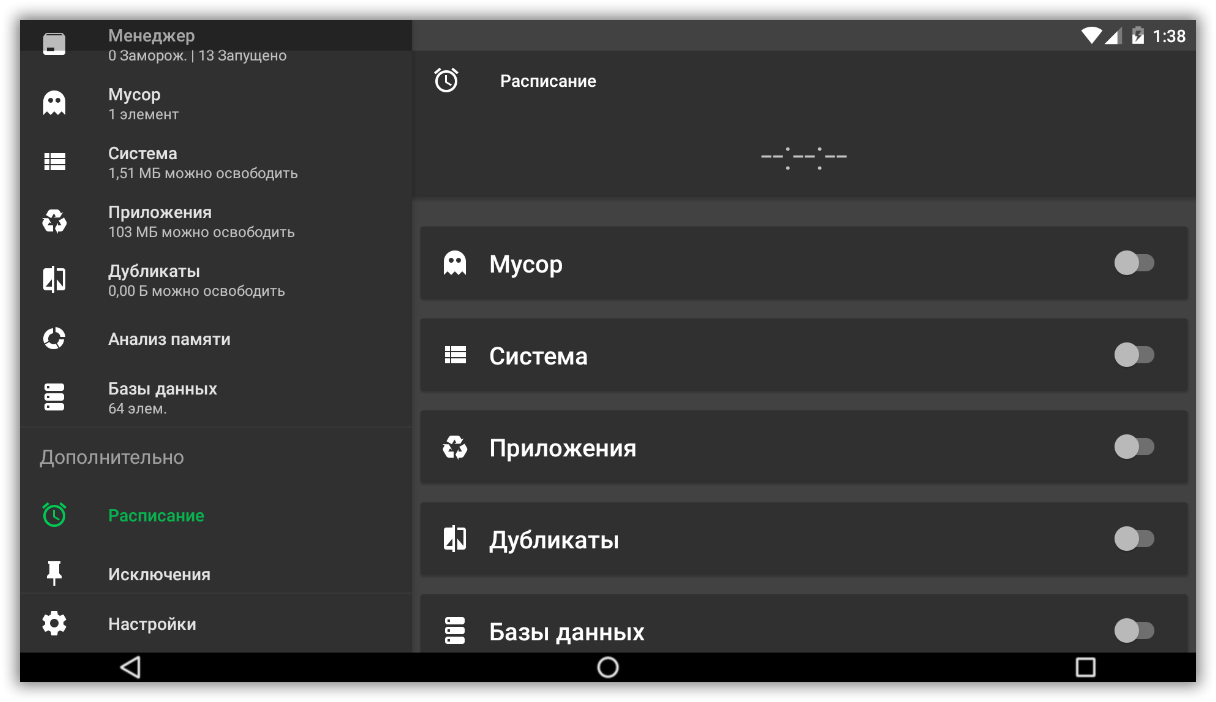Switch on Базы данных schedule toggle
Viewport: 1216px width, 702px height.
[x=1134, y=630]
